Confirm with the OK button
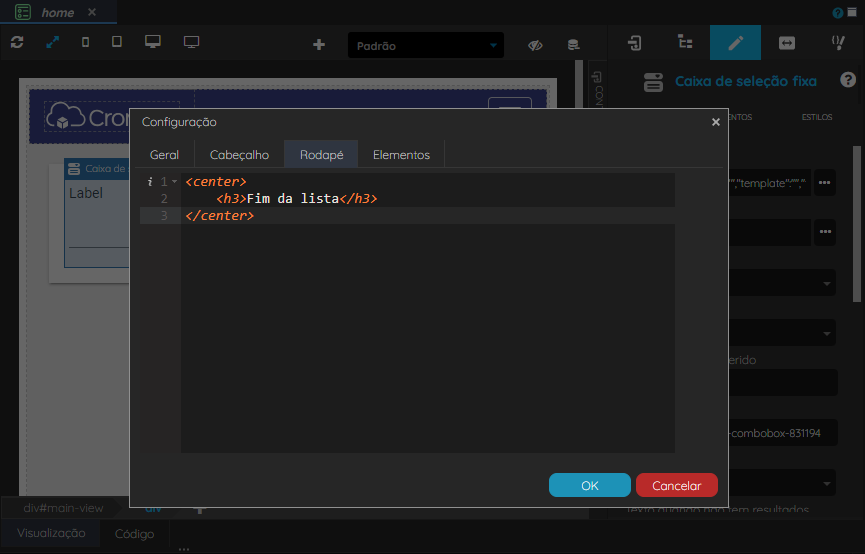Viewport: 865px width, 554px height. coord(590,486)
